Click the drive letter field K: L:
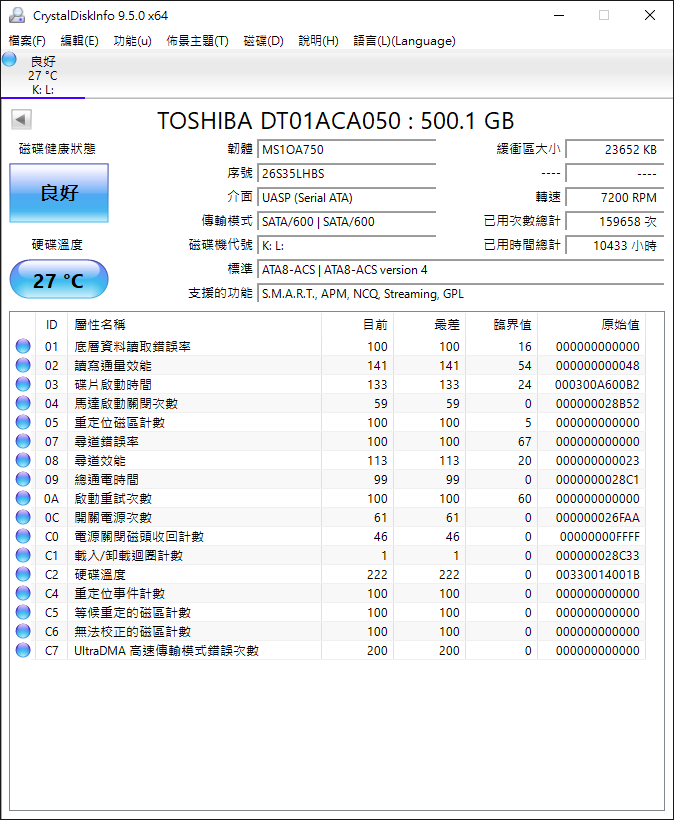674x820 pixels. click(347, 246)
